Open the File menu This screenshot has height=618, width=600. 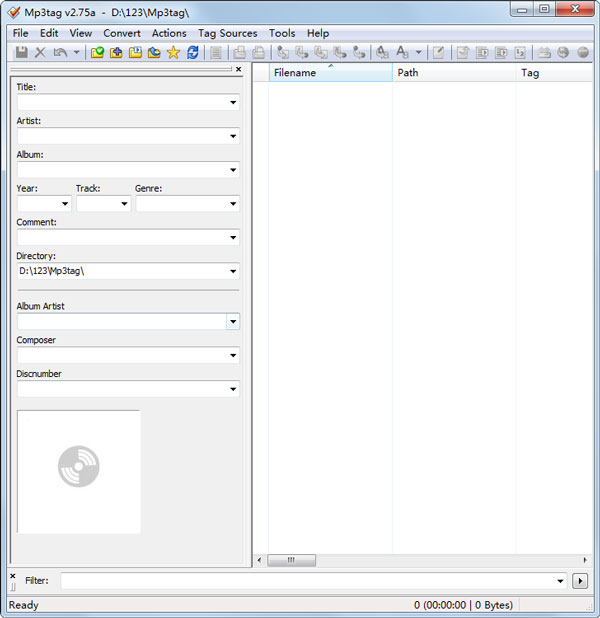click(x=20, y=33)
